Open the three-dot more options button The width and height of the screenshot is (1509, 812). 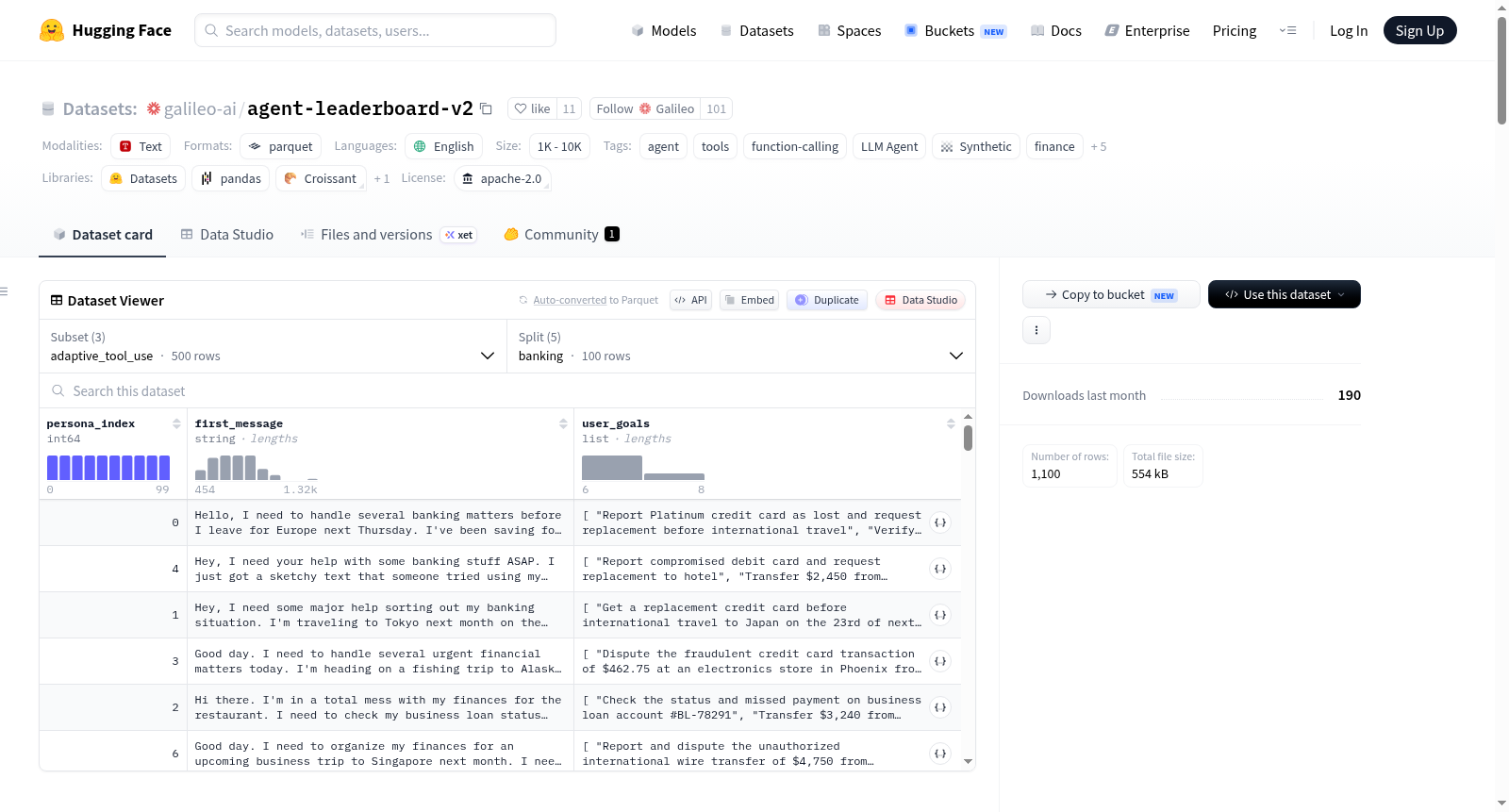tap(1036, 330)
